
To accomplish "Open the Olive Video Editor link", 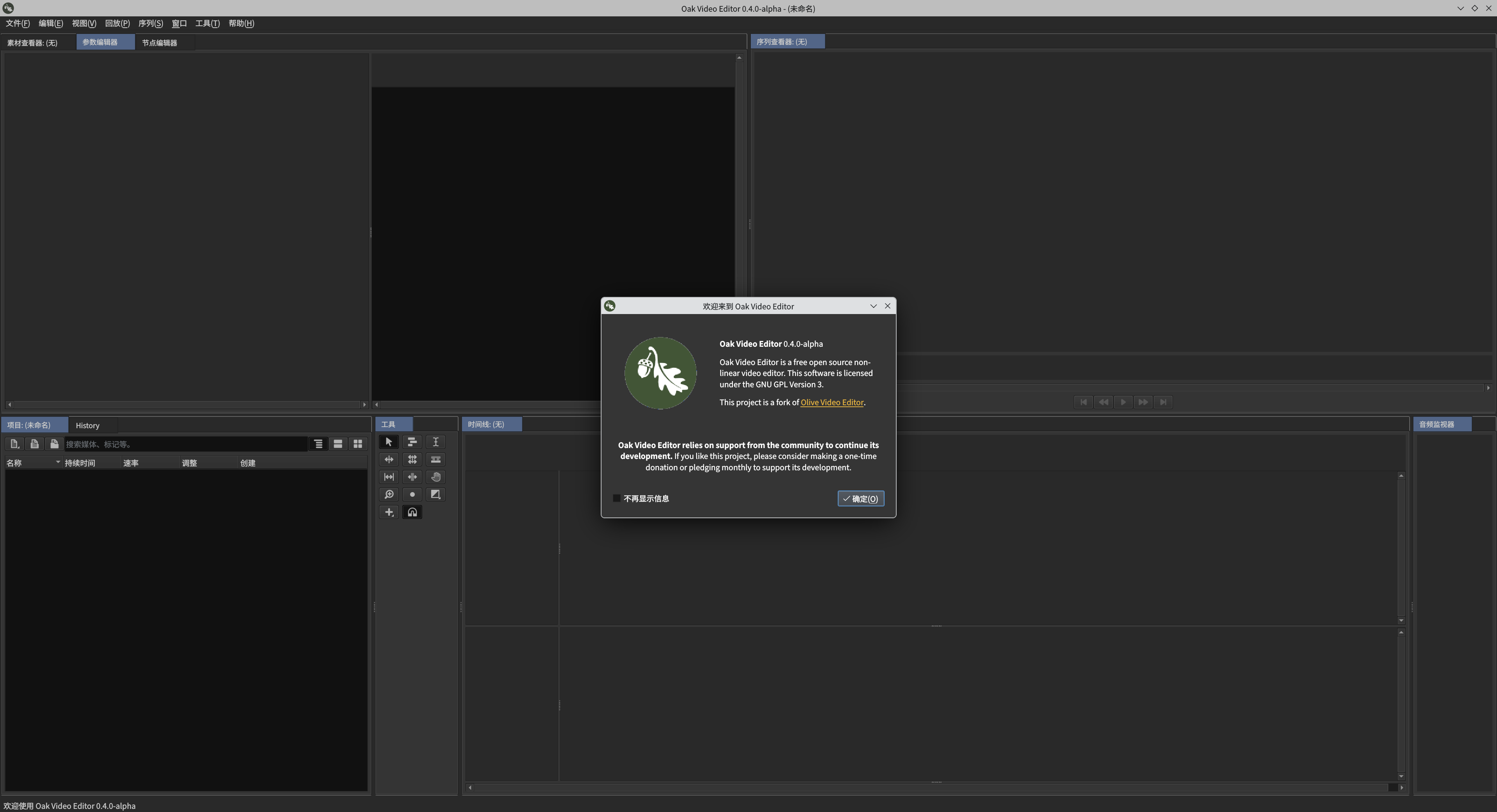I will tap(832, 402).
